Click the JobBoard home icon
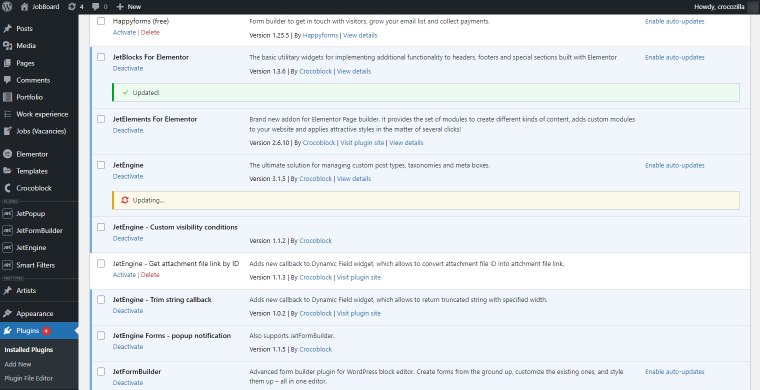 click(x=25, y=7)
